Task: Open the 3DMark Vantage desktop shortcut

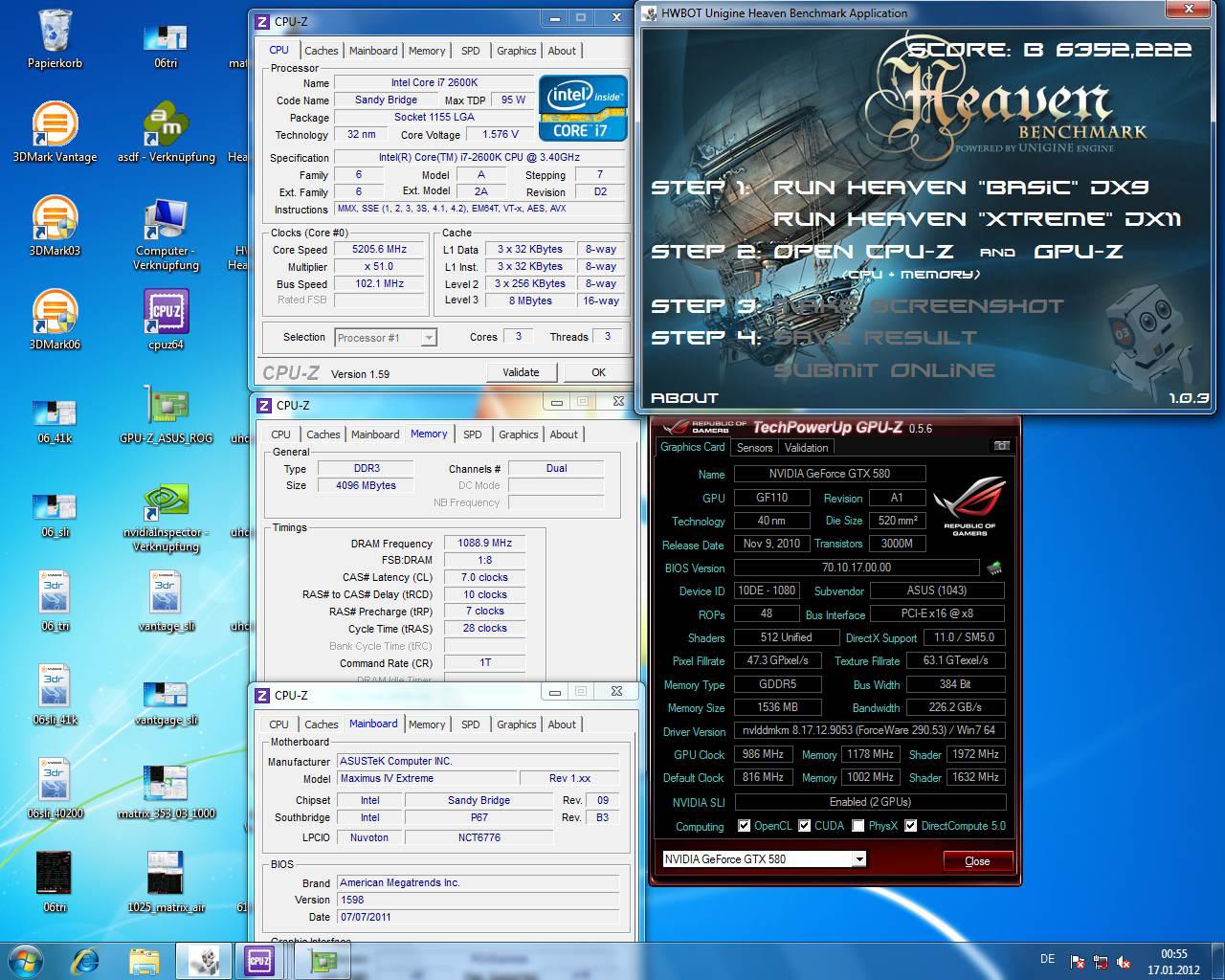Action: point(55,132)
